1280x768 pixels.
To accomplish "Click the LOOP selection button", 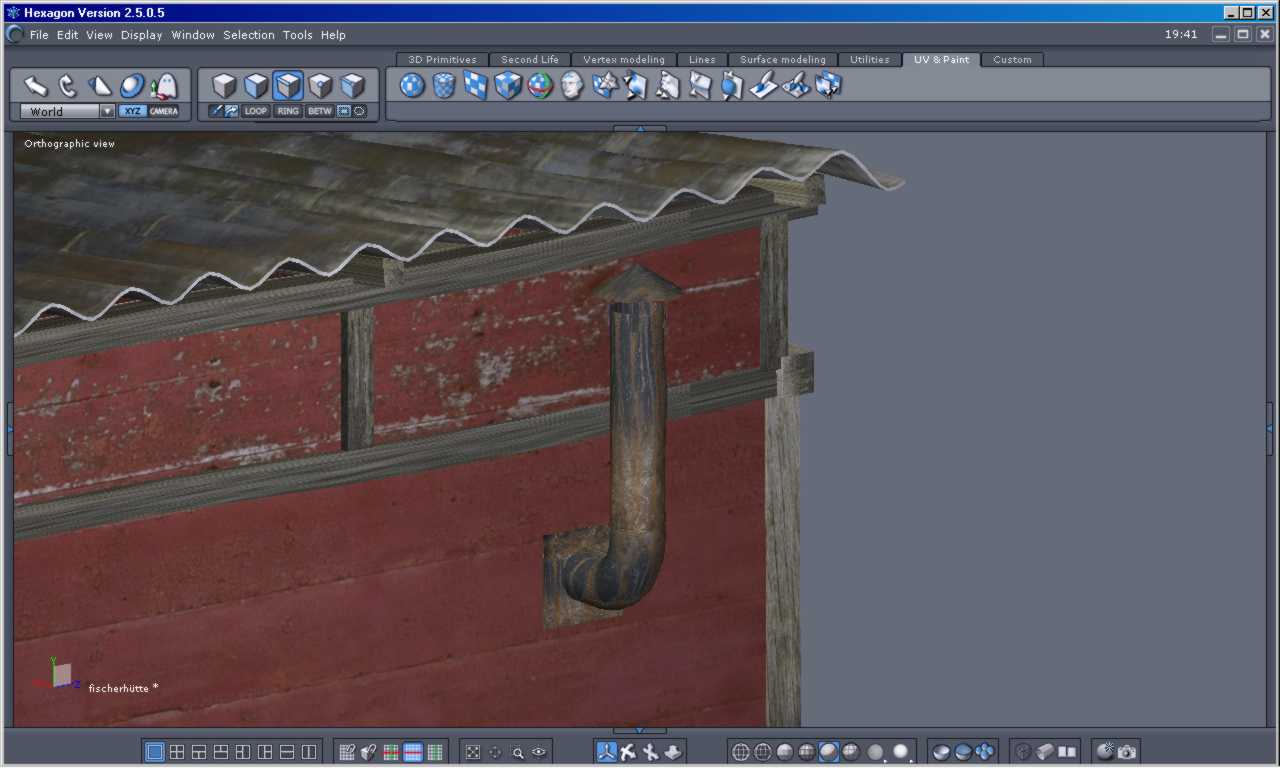I will click(x=256, y=111).
